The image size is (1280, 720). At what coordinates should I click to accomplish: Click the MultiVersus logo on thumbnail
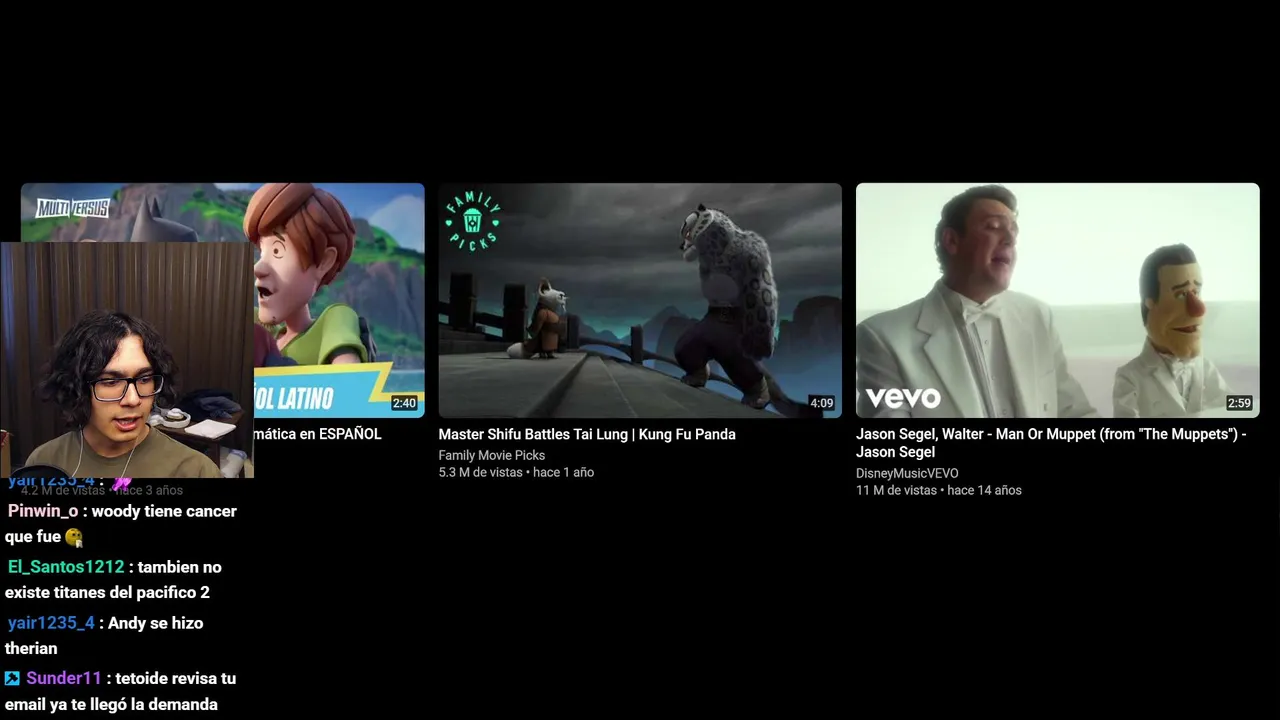click(72, 208)
